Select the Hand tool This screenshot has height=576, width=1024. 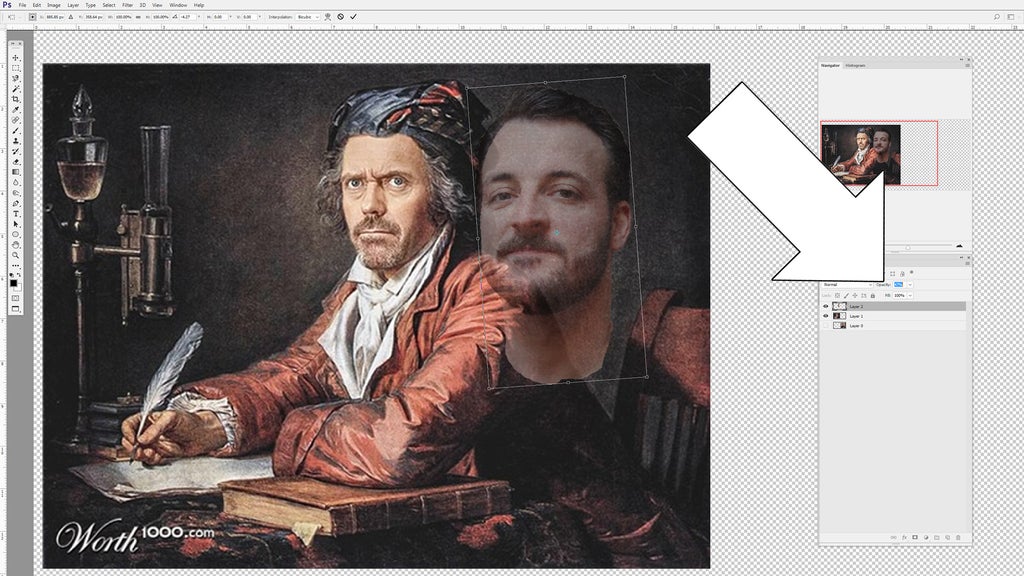pos(16,245)
